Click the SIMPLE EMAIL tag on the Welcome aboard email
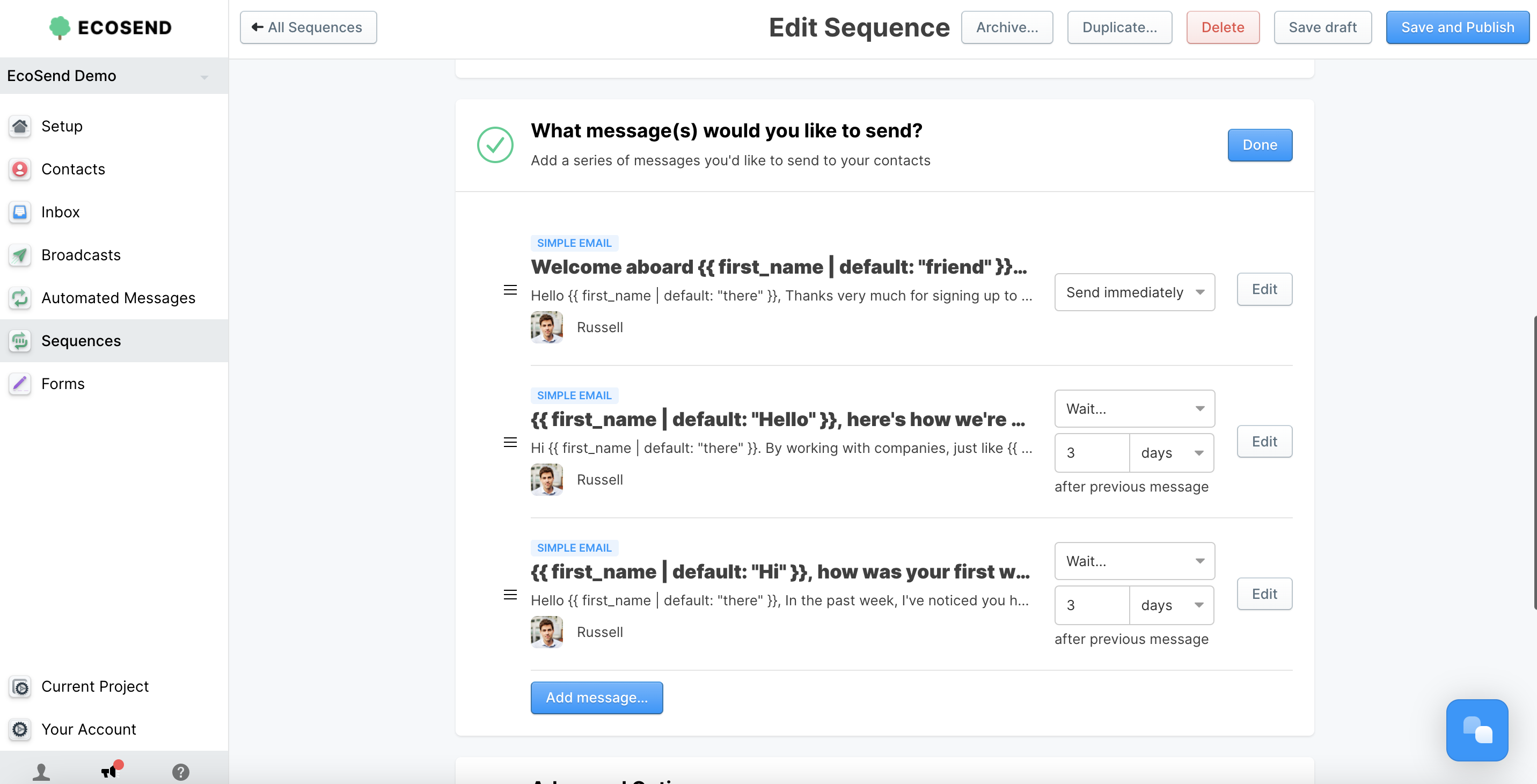This screenshot has height=784, width=1537. coord(574,243)
